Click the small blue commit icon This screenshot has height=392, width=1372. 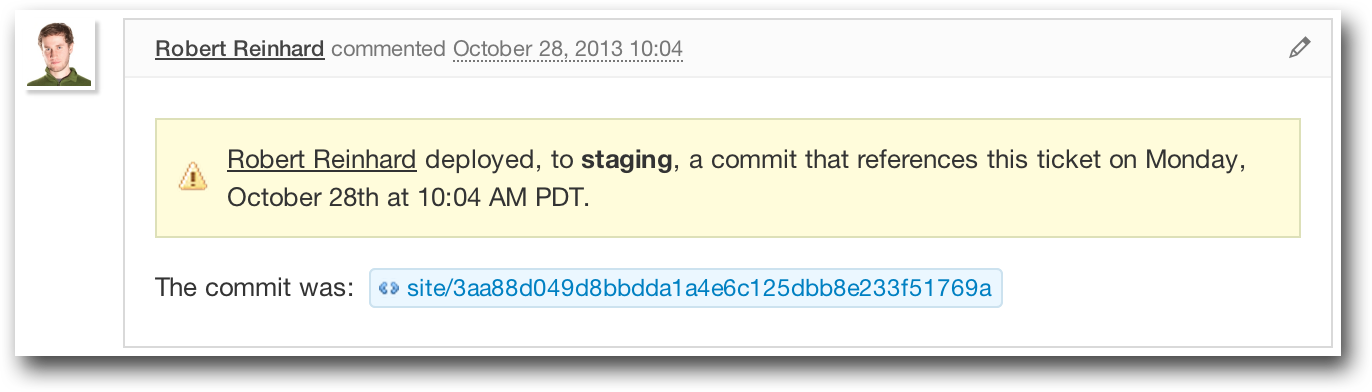click(389, 289)
